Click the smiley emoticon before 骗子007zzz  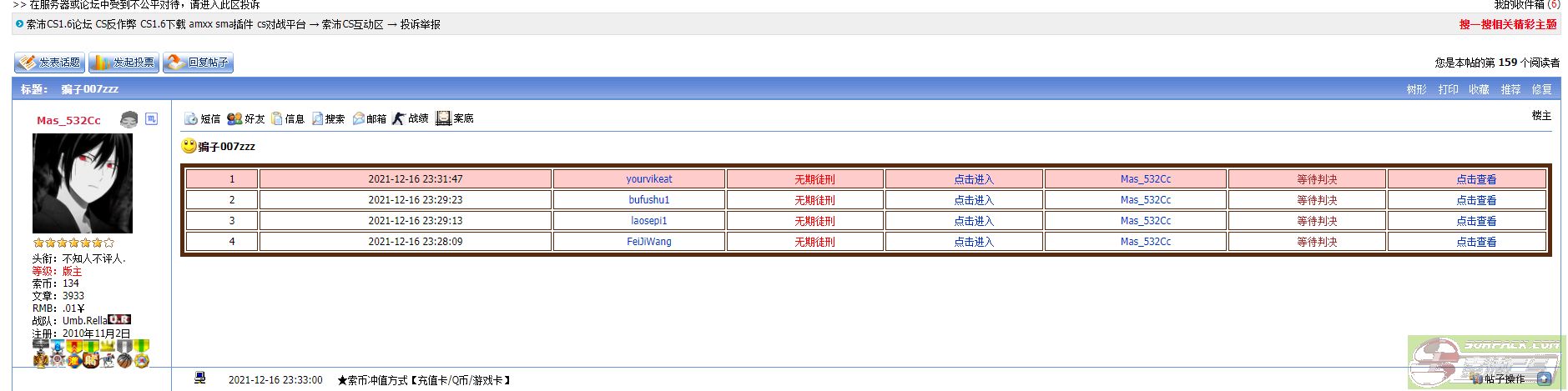189,146
